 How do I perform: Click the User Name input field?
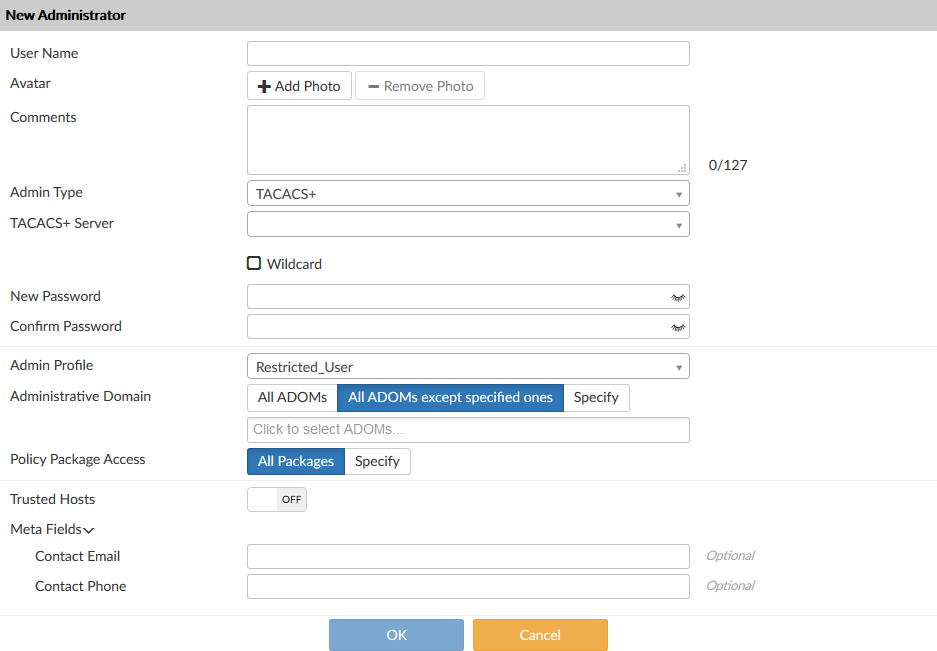468,54
